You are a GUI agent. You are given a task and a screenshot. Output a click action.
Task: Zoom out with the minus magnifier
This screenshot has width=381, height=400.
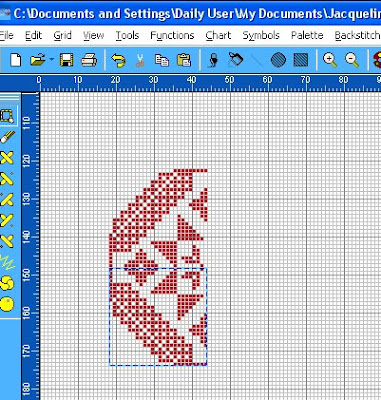(352, 60)
